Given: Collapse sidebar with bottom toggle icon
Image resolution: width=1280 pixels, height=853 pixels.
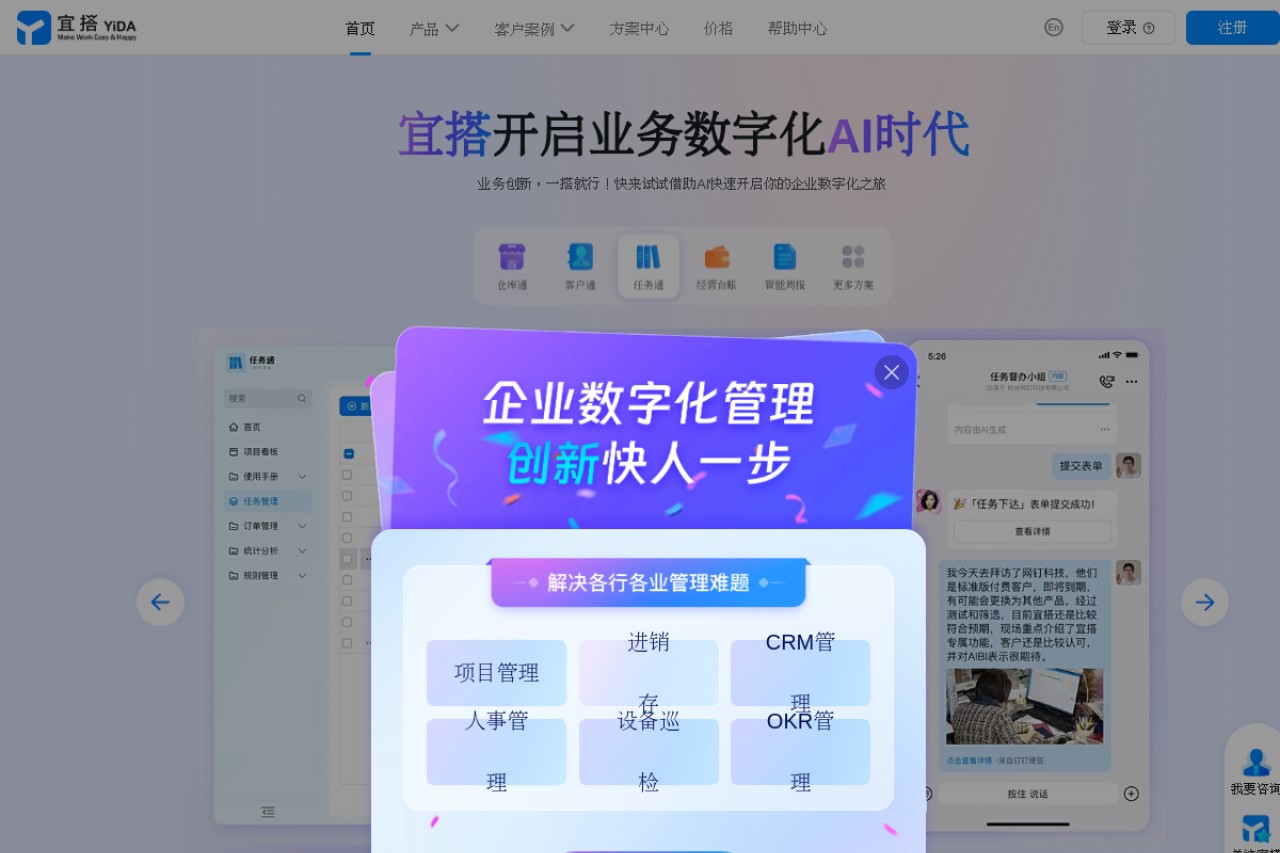Looking at the screenshot, I should click(x=268, y=812).
